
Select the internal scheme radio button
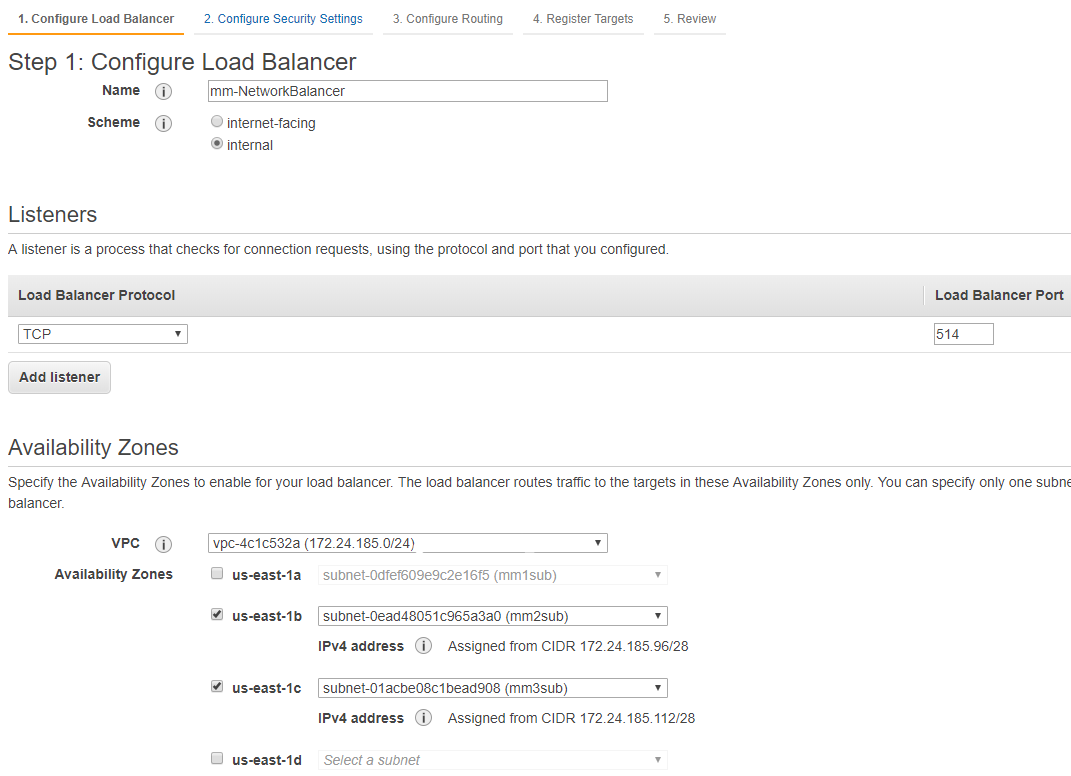click(217, 144)
